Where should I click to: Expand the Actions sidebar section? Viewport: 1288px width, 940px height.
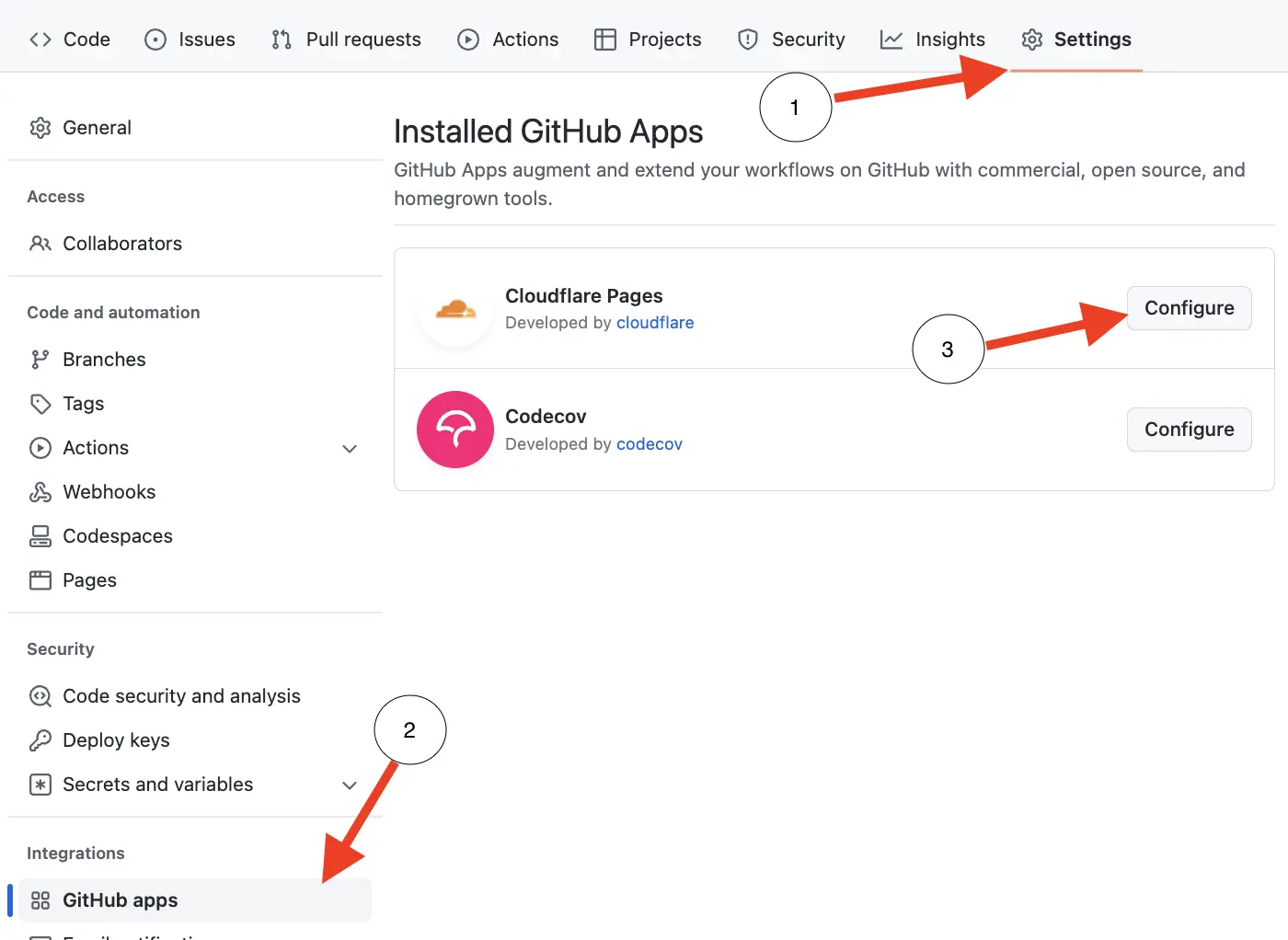(350, 448)
